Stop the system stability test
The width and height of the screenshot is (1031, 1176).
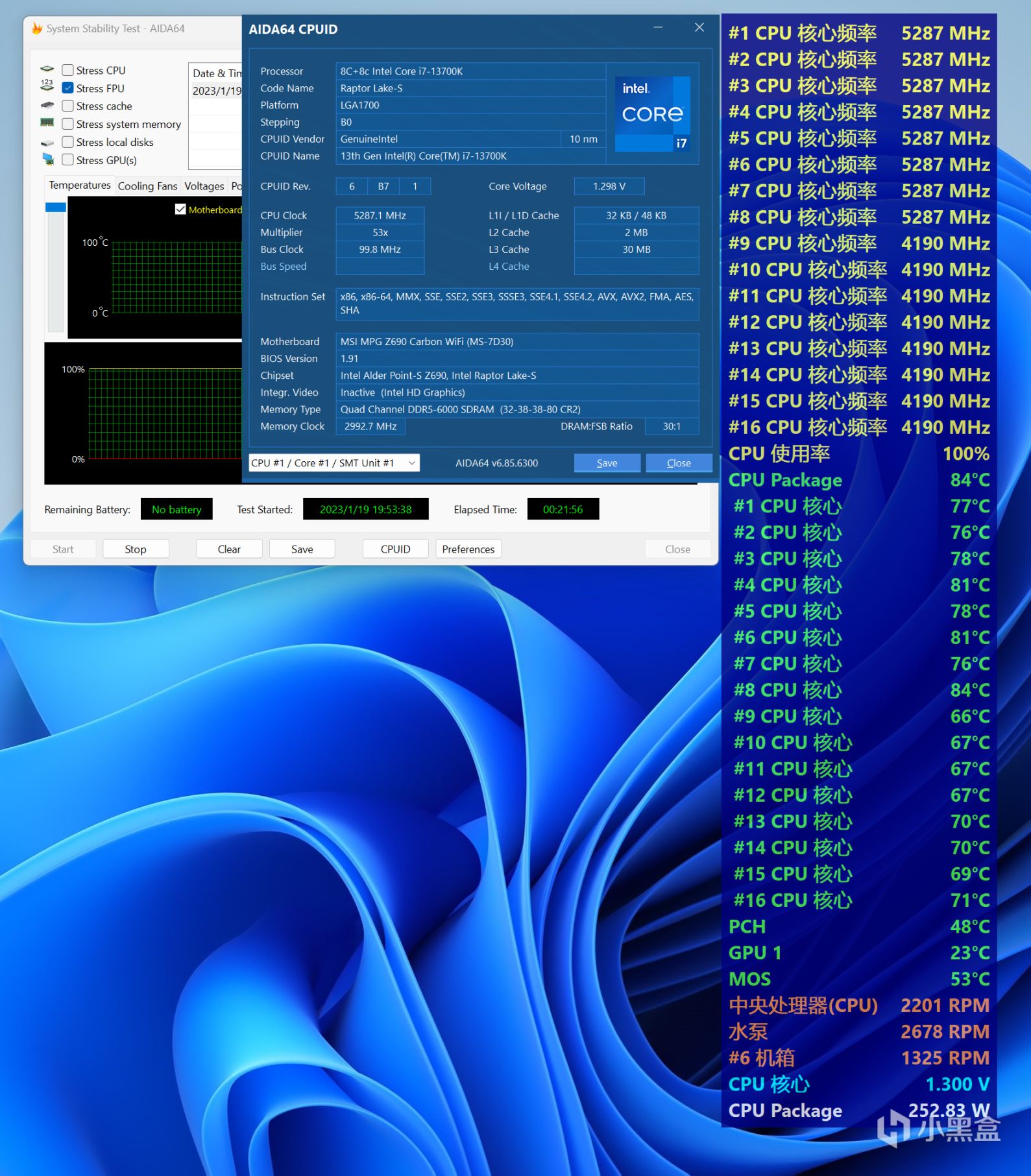(x=136, y=549)
